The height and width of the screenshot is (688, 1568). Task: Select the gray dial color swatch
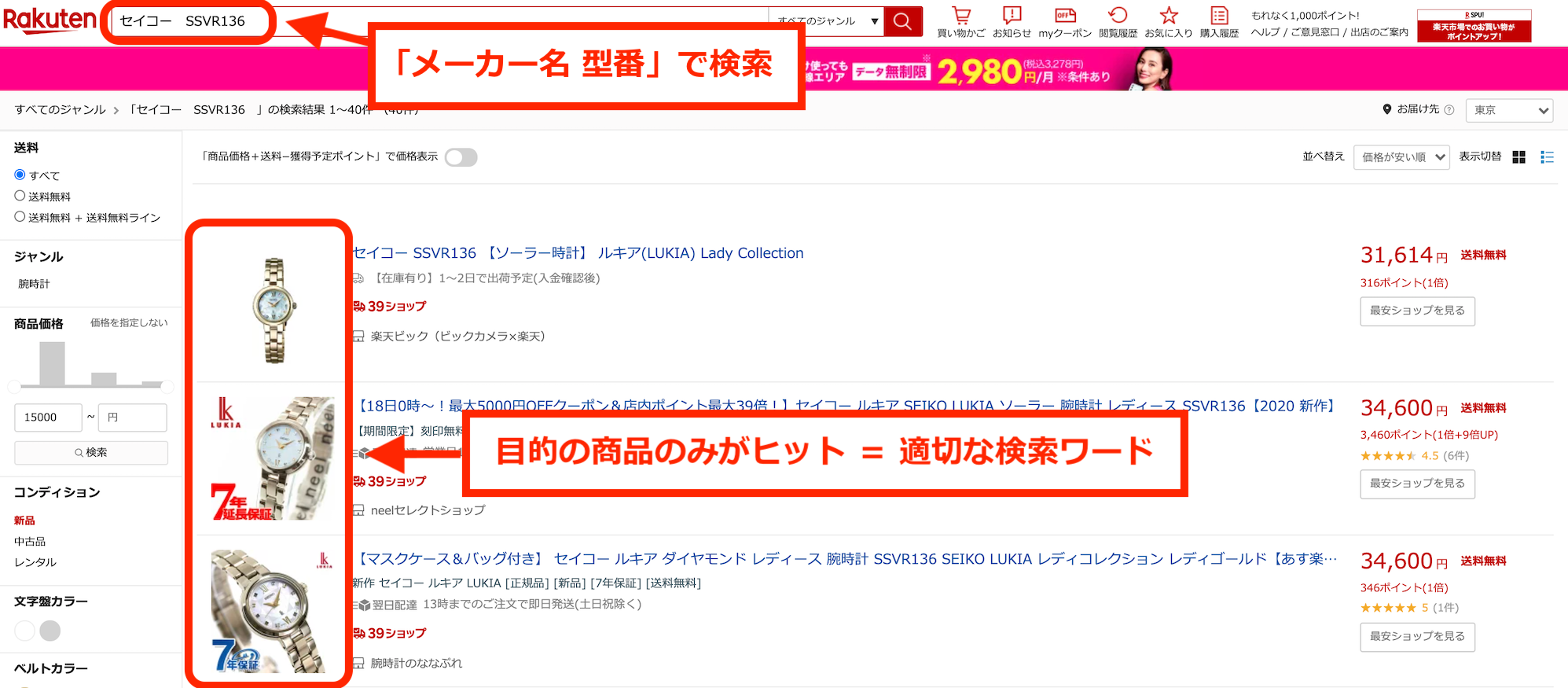tap(50, 631)
